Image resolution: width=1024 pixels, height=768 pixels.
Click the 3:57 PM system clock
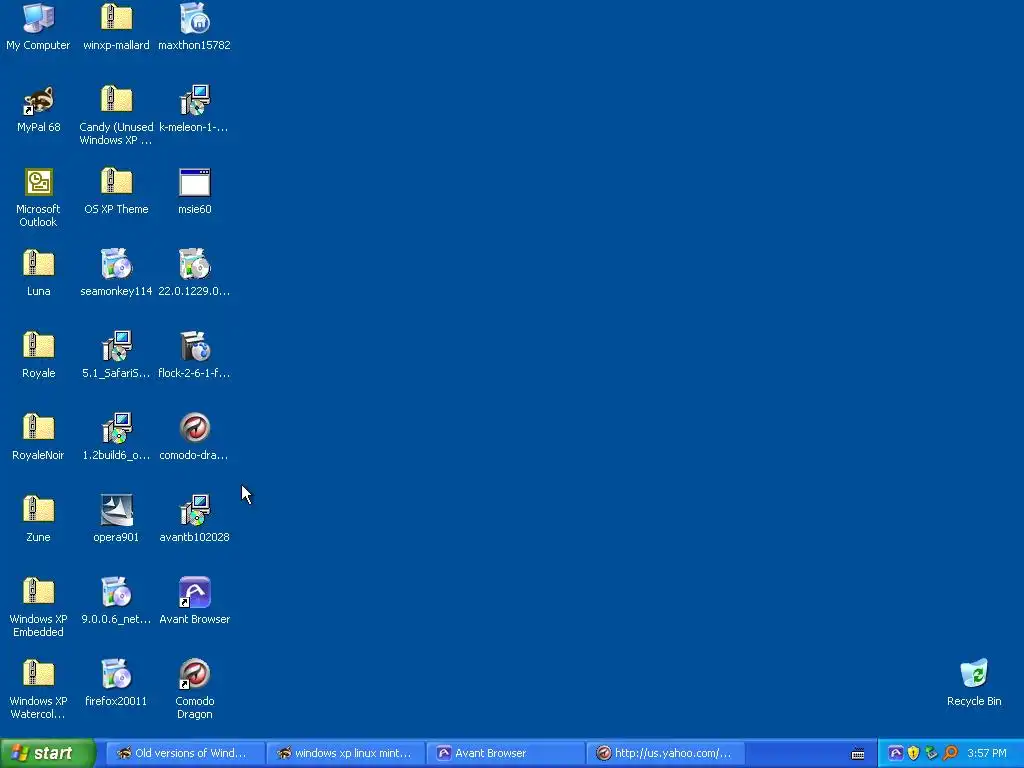pyautogui.click(x=987, y=753)
